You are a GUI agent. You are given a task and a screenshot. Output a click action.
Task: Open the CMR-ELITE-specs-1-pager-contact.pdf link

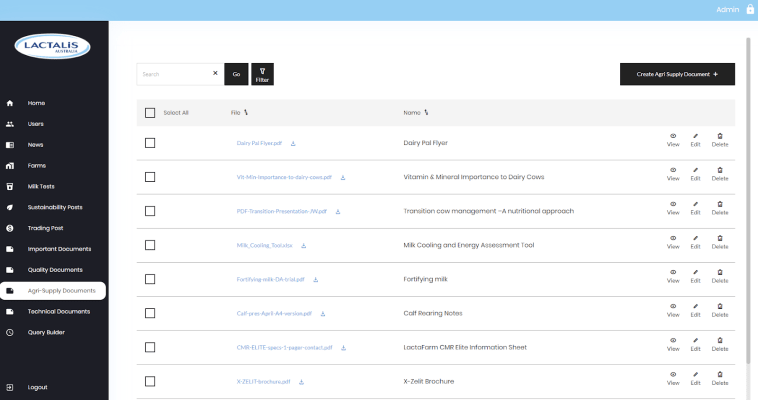pos(284,347)
